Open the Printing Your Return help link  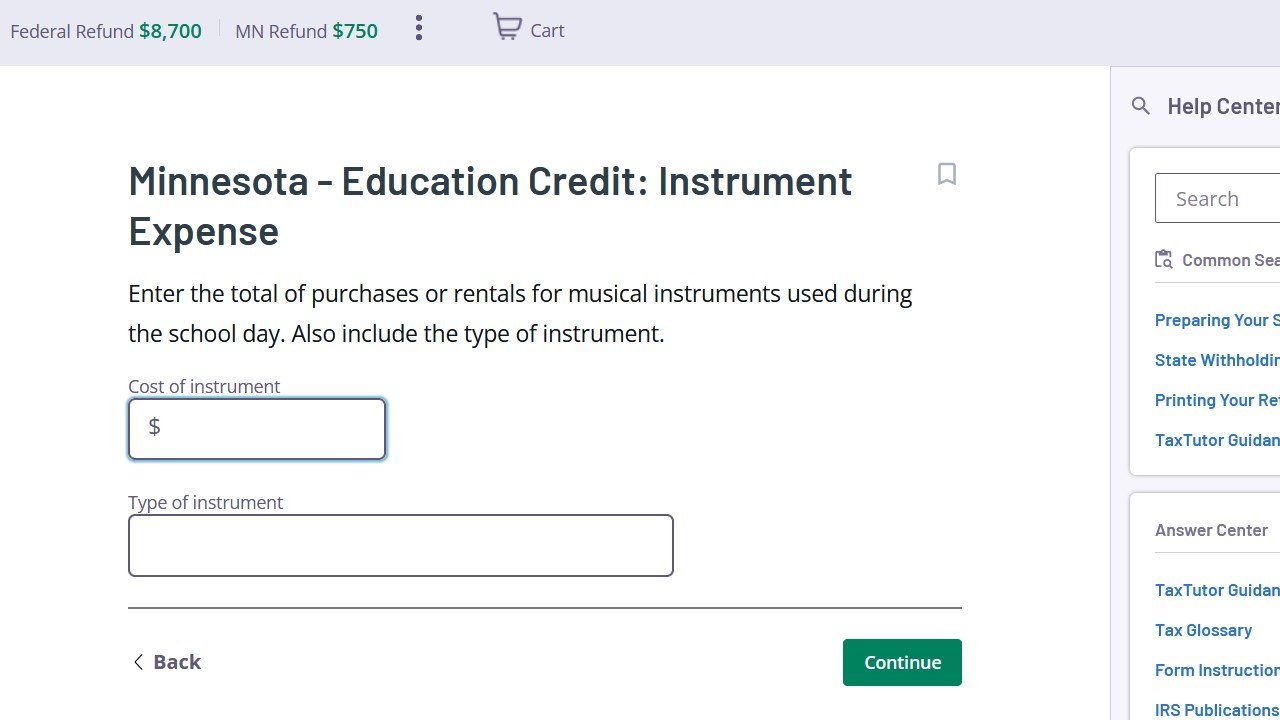(x=1217, y=400)
